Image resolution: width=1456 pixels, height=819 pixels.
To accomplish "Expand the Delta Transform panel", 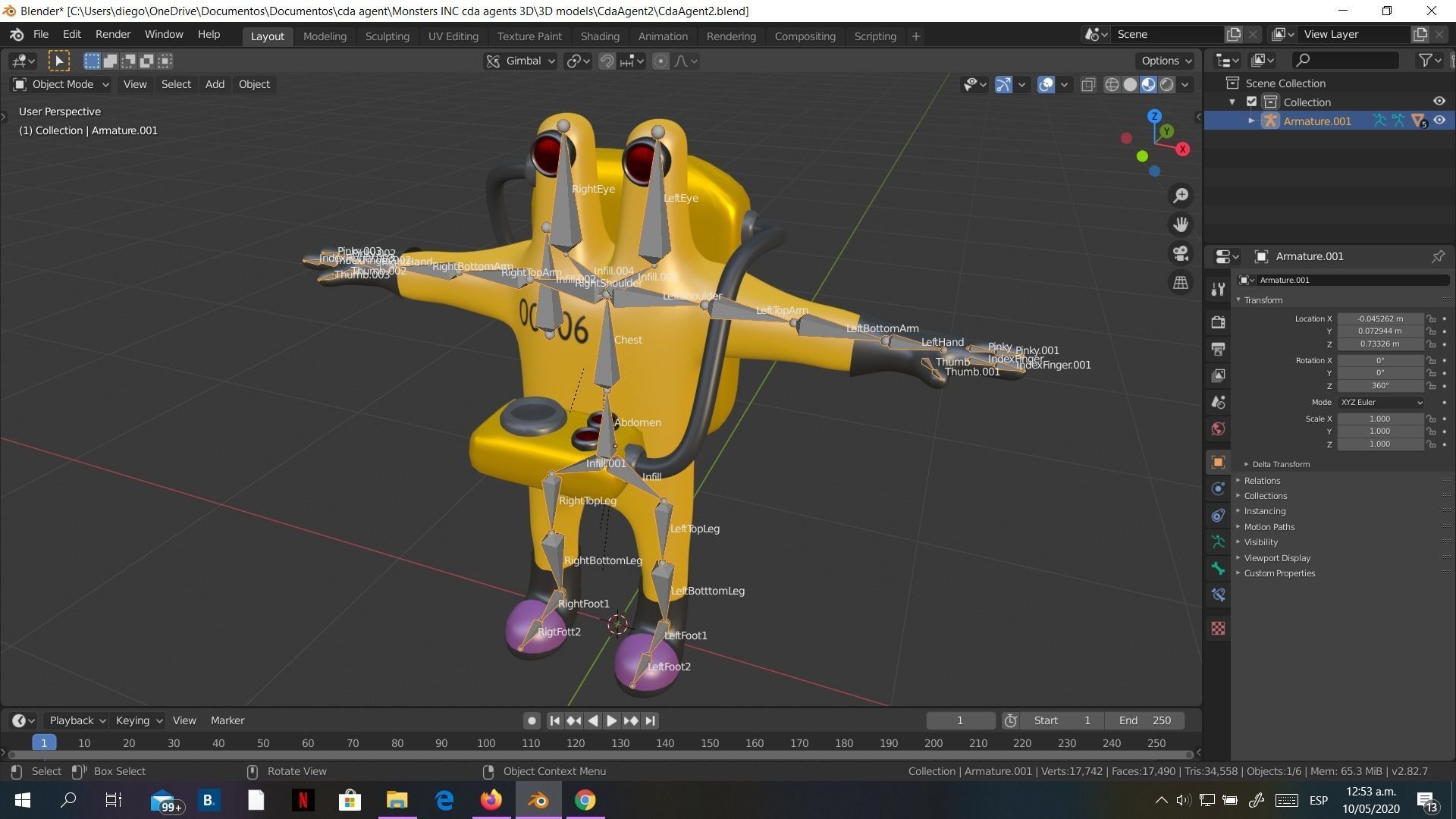I will (x=1280, y=464).
